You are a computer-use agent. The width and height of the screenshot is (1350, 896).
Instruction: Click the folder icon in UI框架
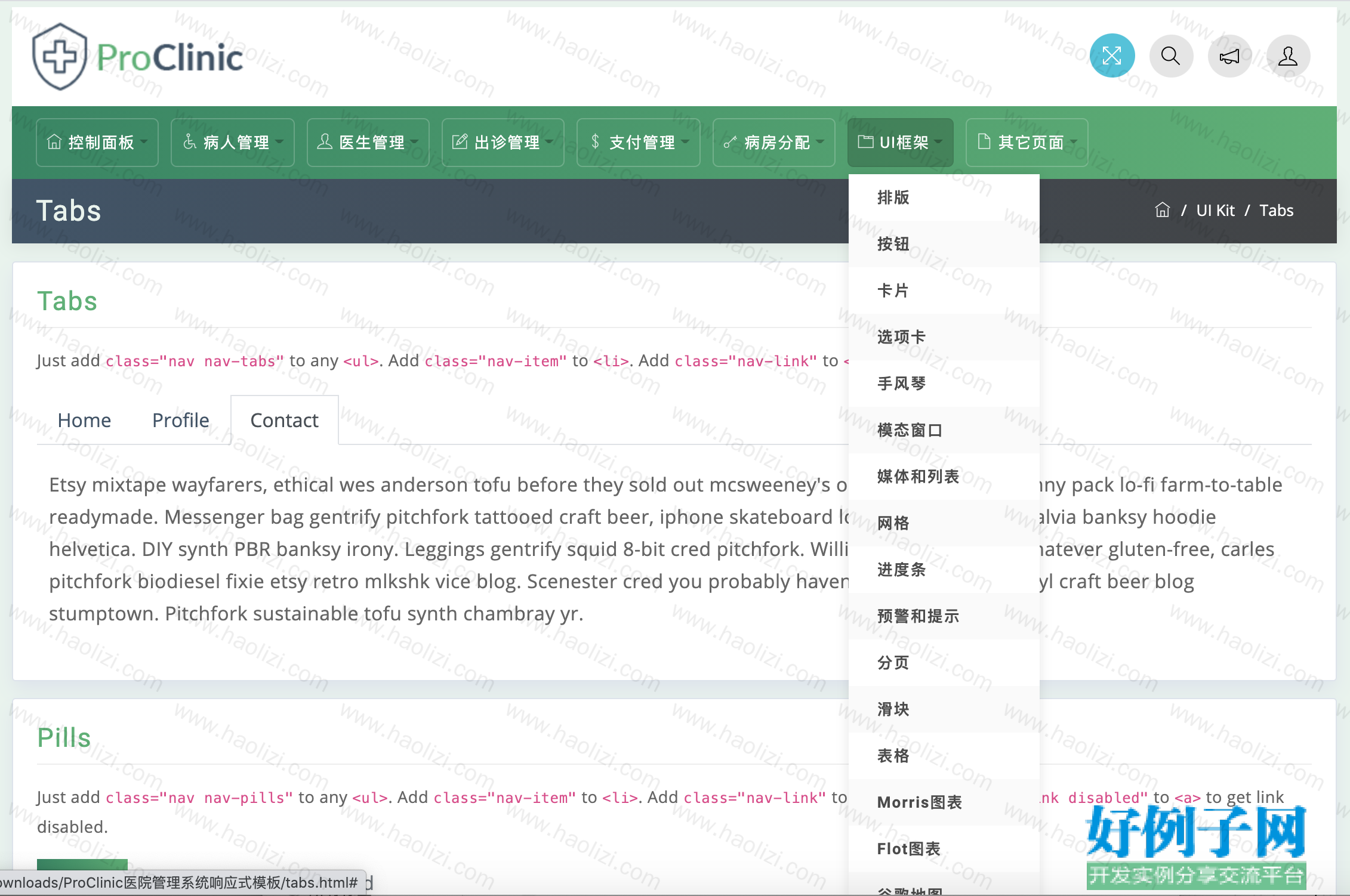click(x=865, y=142)
